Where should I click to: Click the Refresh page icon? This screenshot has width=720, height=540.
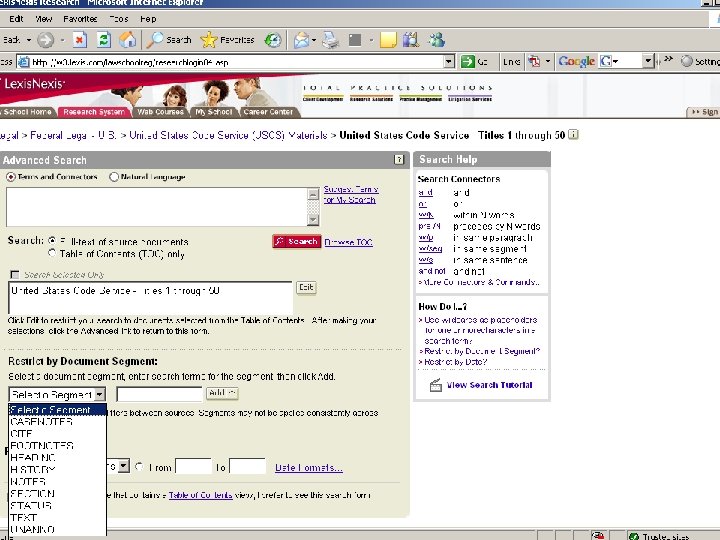click(104, 40)
